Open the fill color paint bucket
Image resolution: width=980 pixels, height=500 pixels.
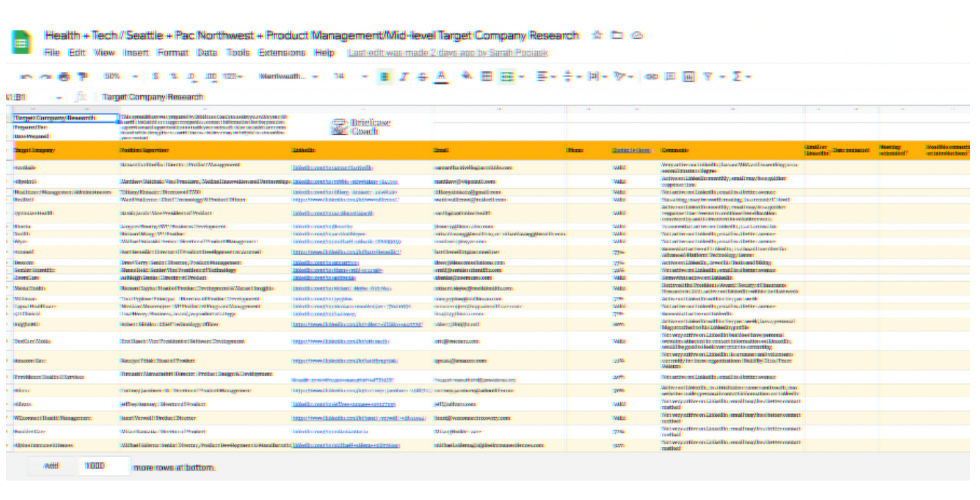point(467,76)
